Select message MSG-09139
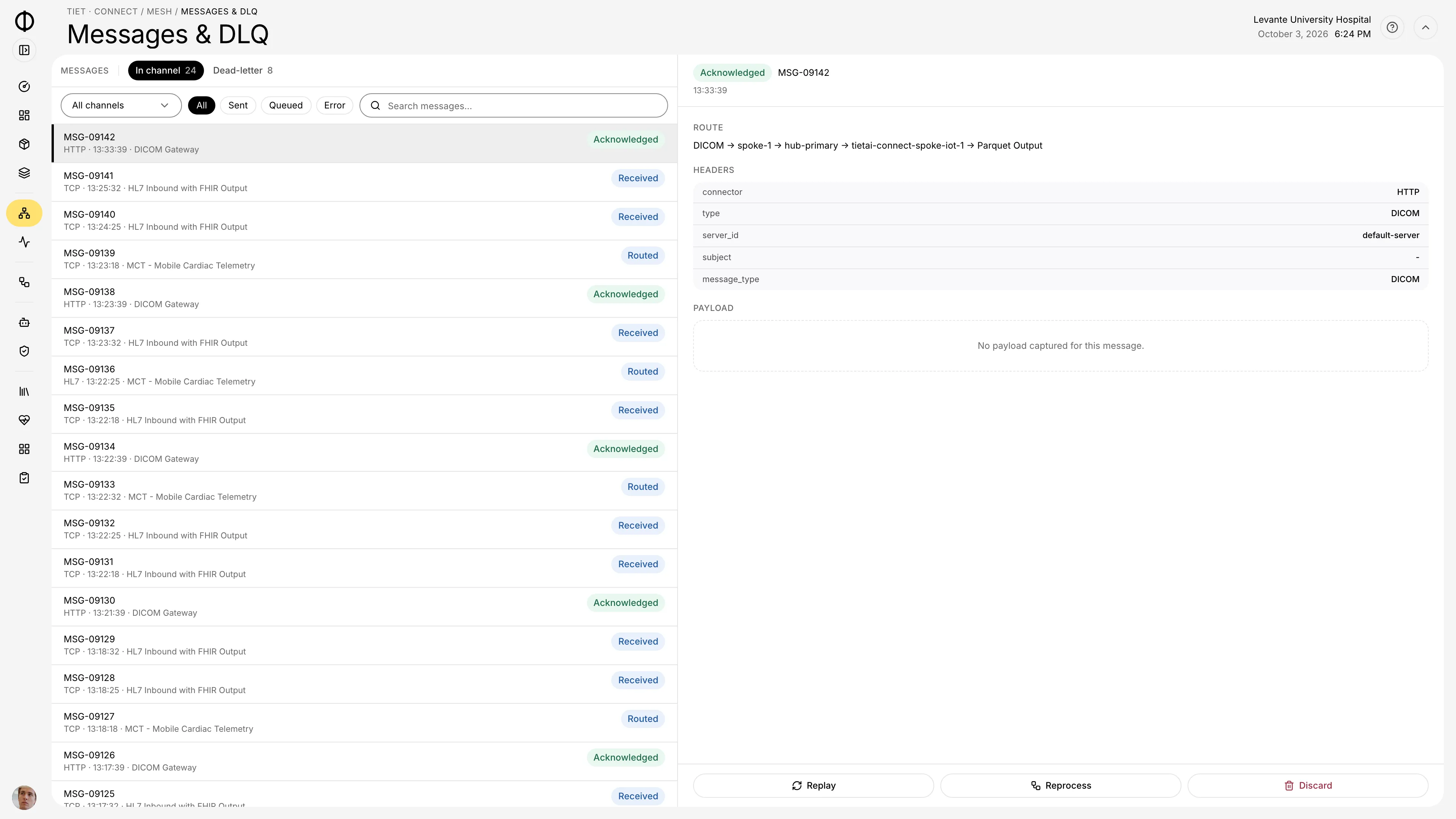The image size is (1456, 819). coord(364,259)
